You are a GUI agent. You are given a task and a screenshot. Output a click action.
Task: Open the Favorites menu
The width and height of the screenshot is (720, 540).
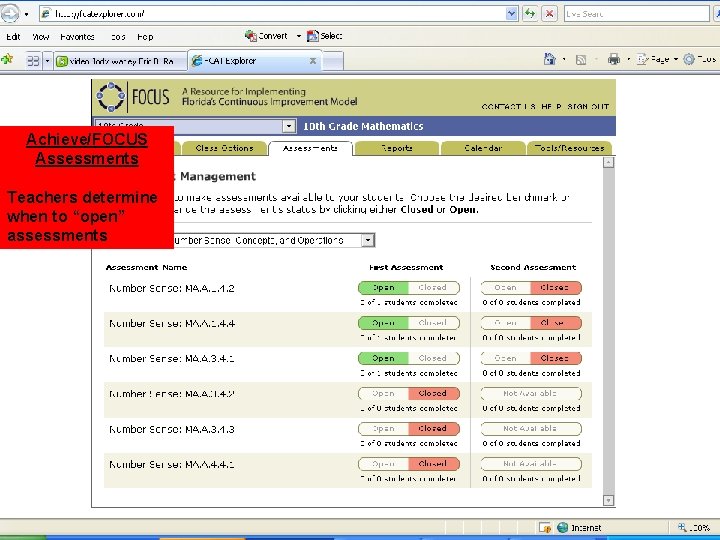pyautogui.click(x=77, y=37)
